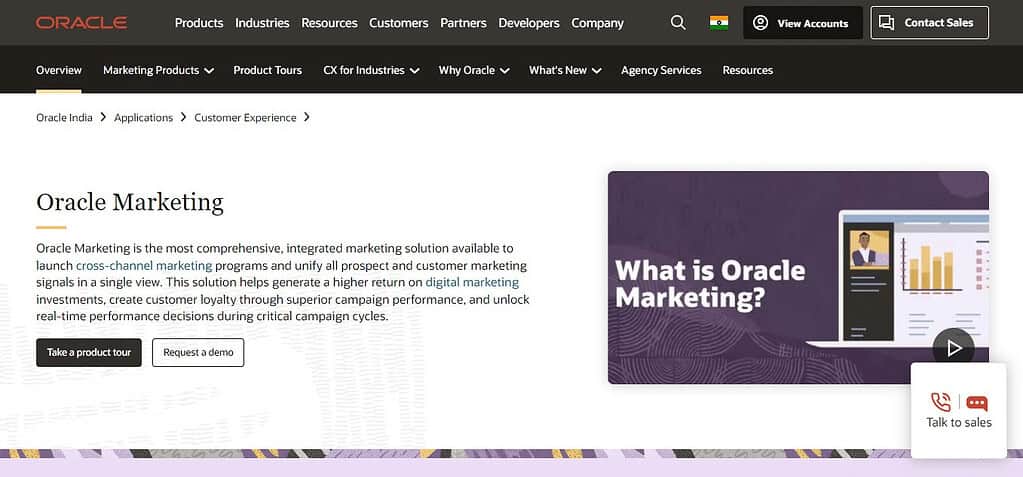Open the Industries menu
The width and height of the screenshot is (1023, 477).
click(x=262, y=23)
